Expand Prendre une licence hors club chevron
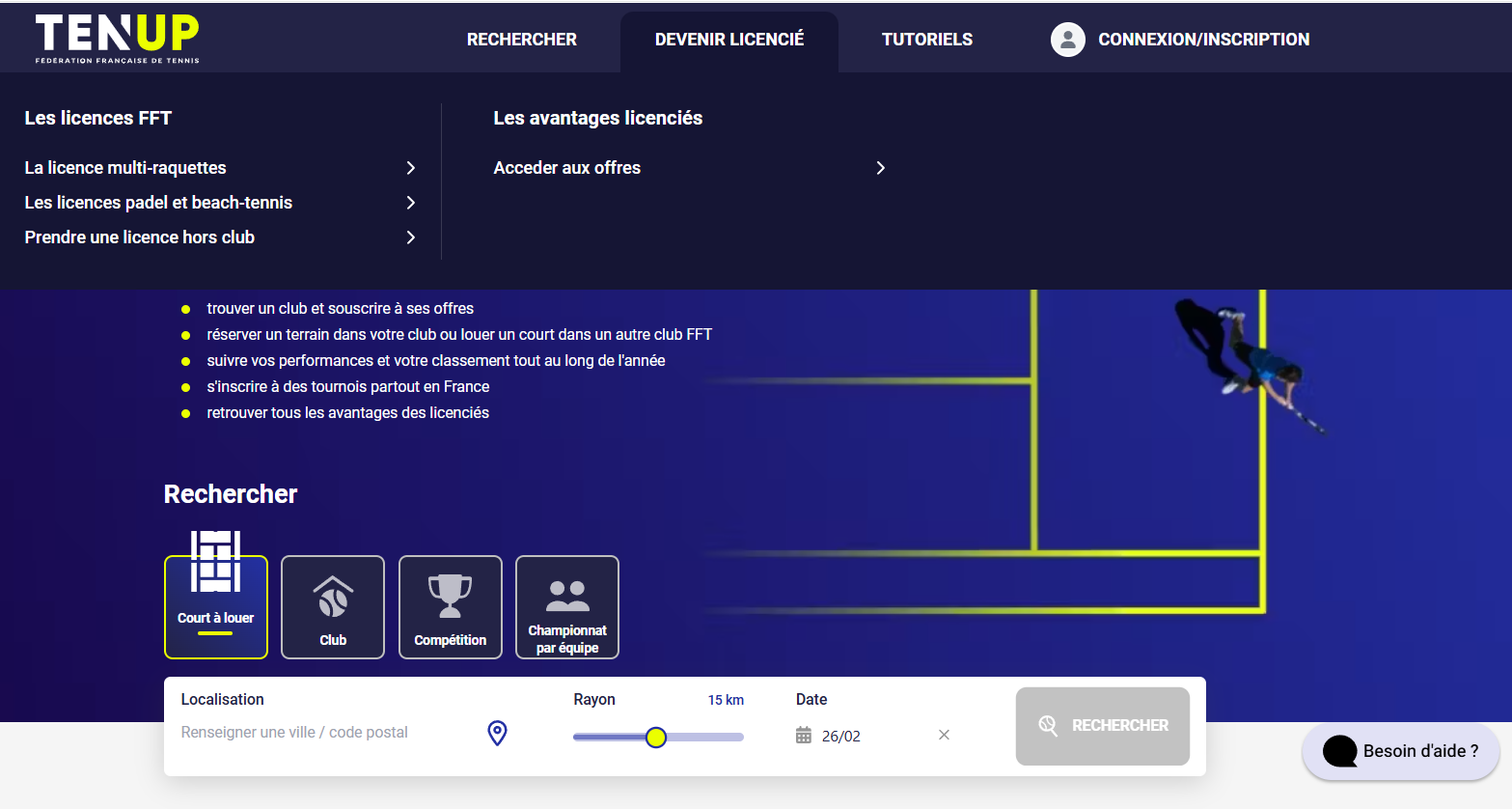The image size is (1512, 809). click(411, 237)
